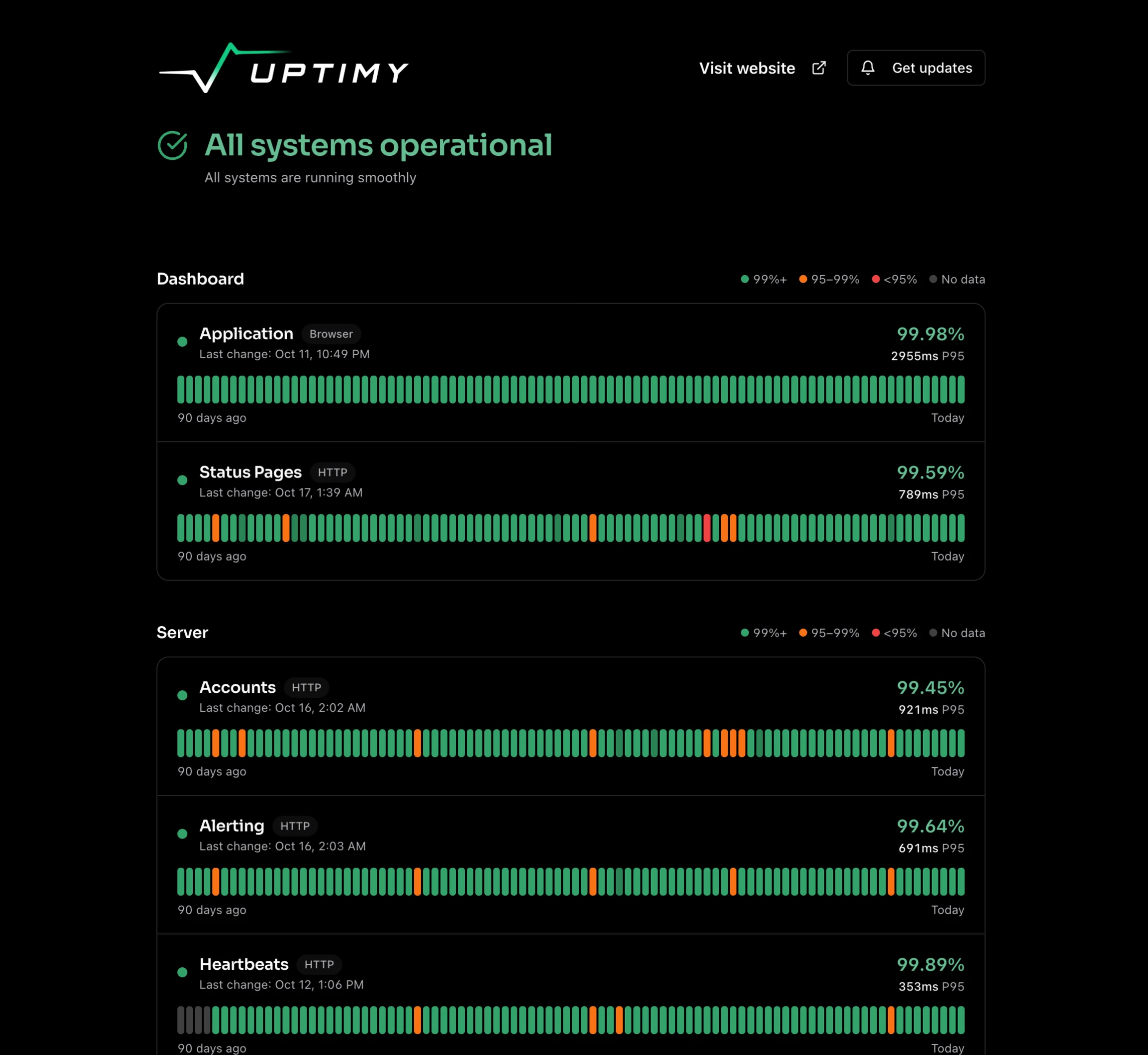This screenshot has width=1148, height=1055.
Task: Select the Server section heading
Action: click(x=182, y=633)
